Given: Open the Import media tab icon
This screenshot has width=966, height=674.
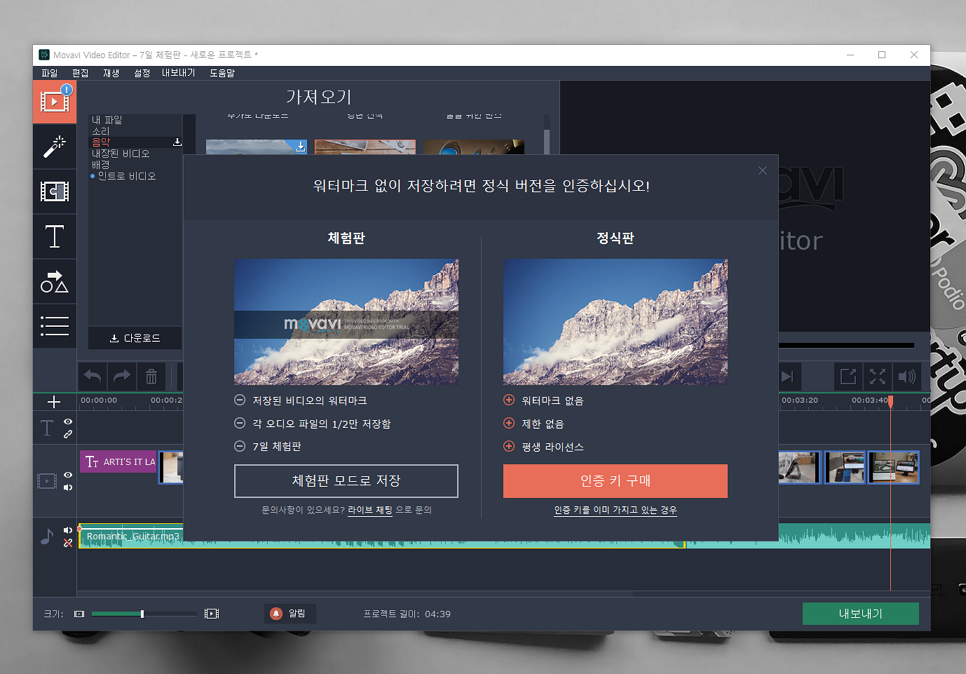Looking at the screenshot, I should pos(55,101).
